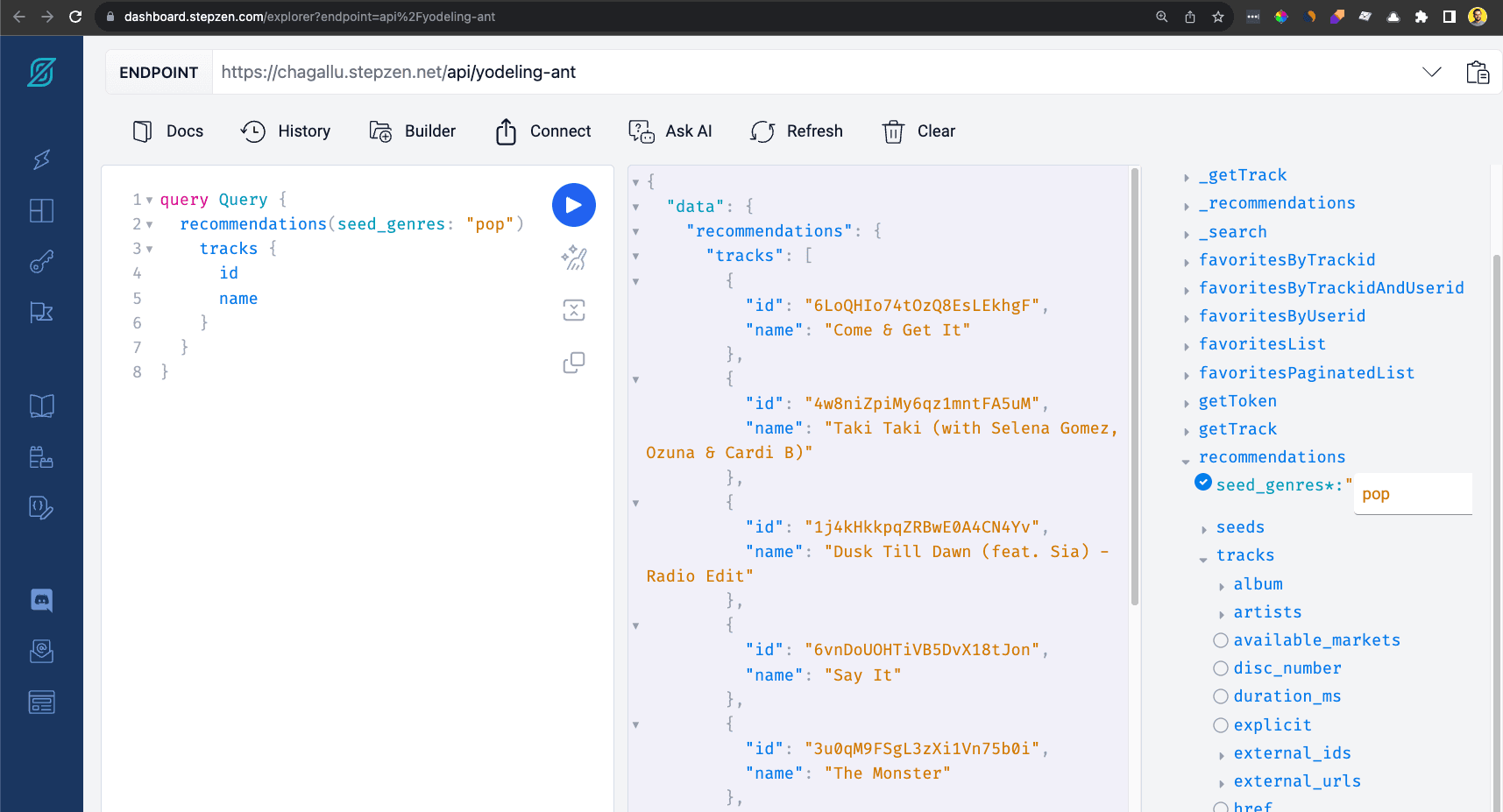
Task: Click the prettify query magic wand icon
Action: (x=574, y=258)
